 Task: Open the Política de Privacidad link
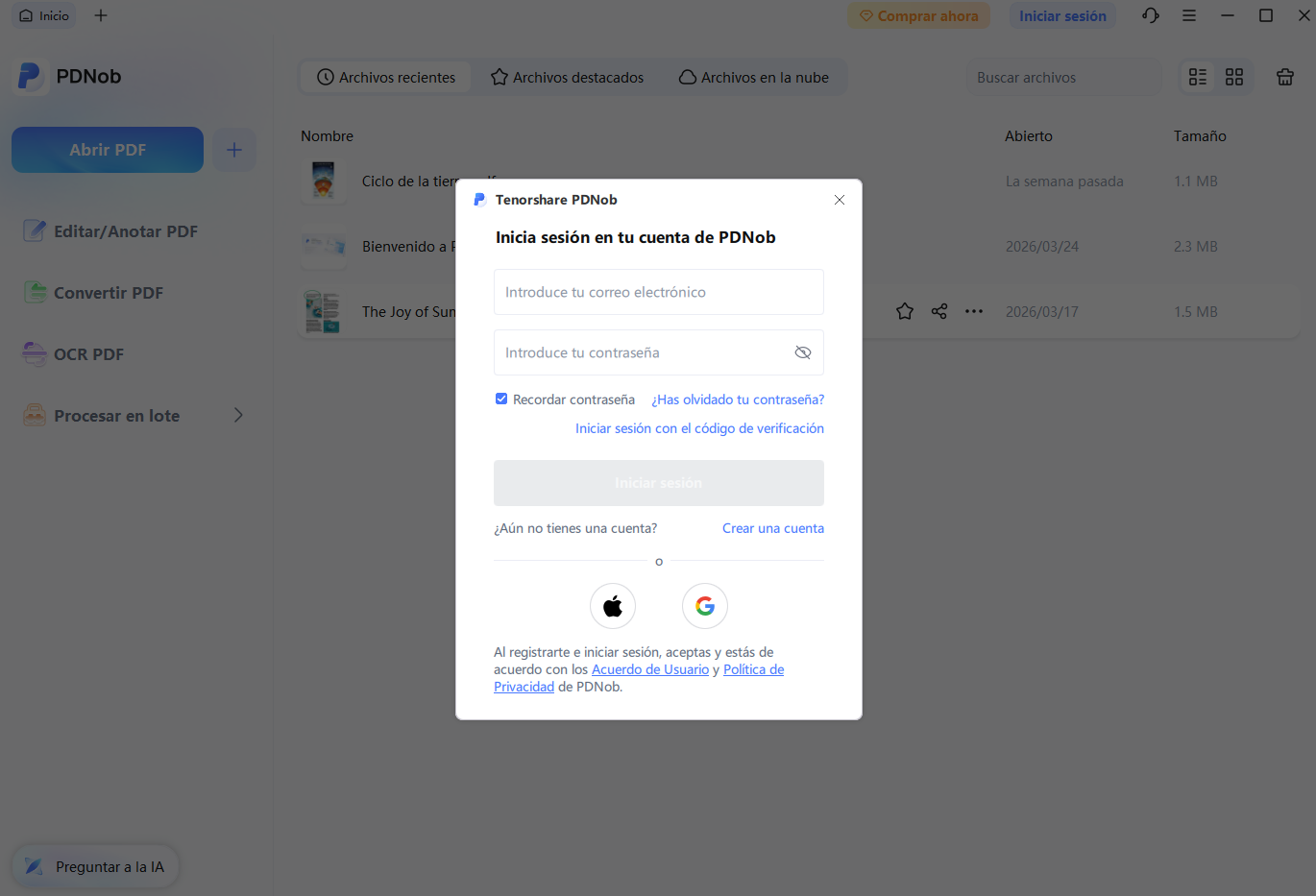tap(753, 669)
